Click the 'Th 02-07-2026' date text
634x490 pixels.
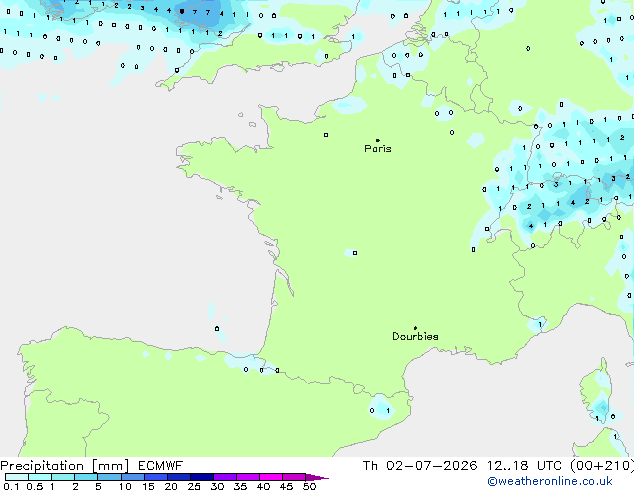click(x=420, y=466)
